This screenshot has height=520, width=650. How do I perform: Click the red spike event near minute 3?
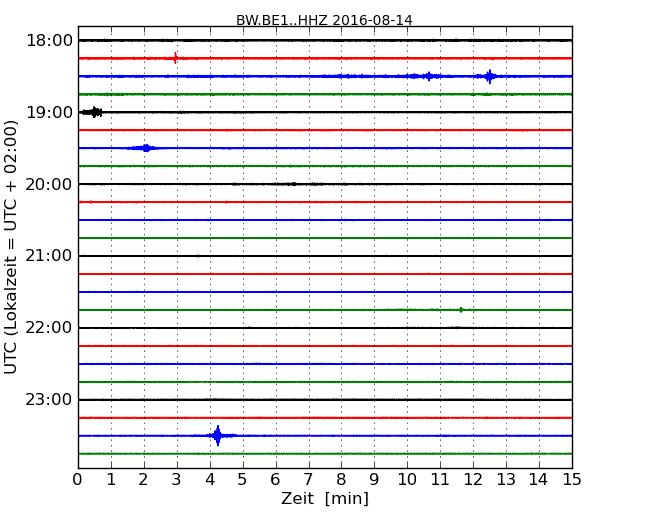coord(176,58)
